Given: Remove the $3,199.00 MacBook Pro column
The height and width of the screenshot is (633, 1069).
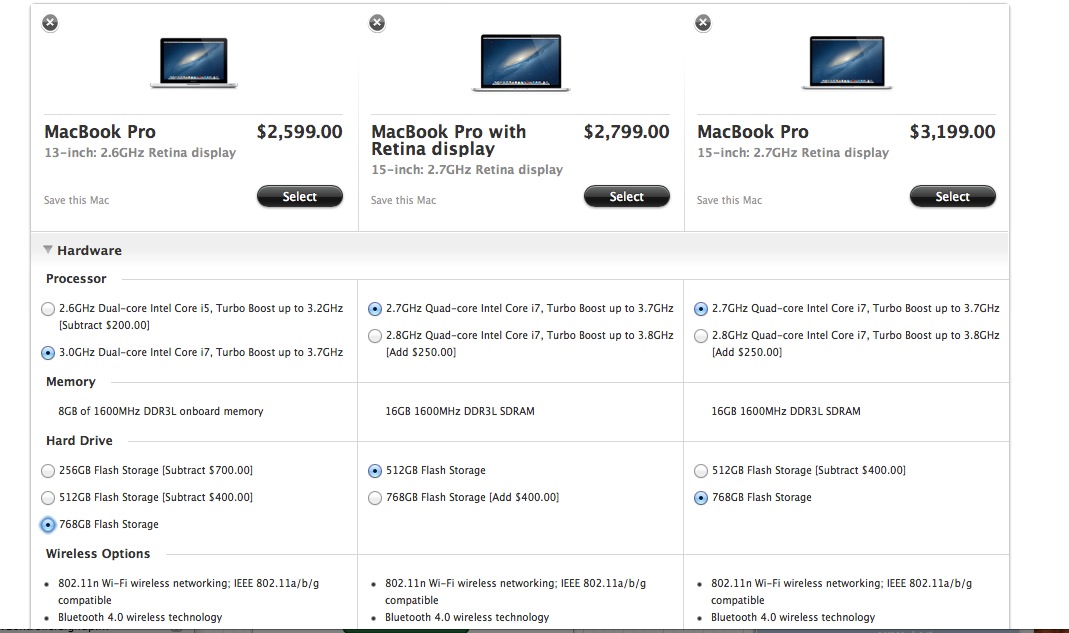Looking at the screenshot, I should pyautogui.click(x=703, y=23).
